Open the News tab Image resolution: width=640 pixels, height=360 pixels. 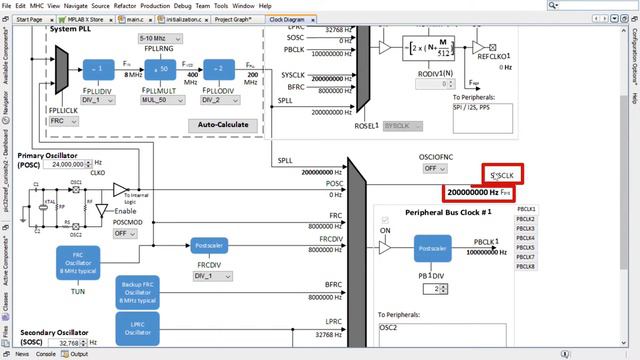[x=22, y=354]
